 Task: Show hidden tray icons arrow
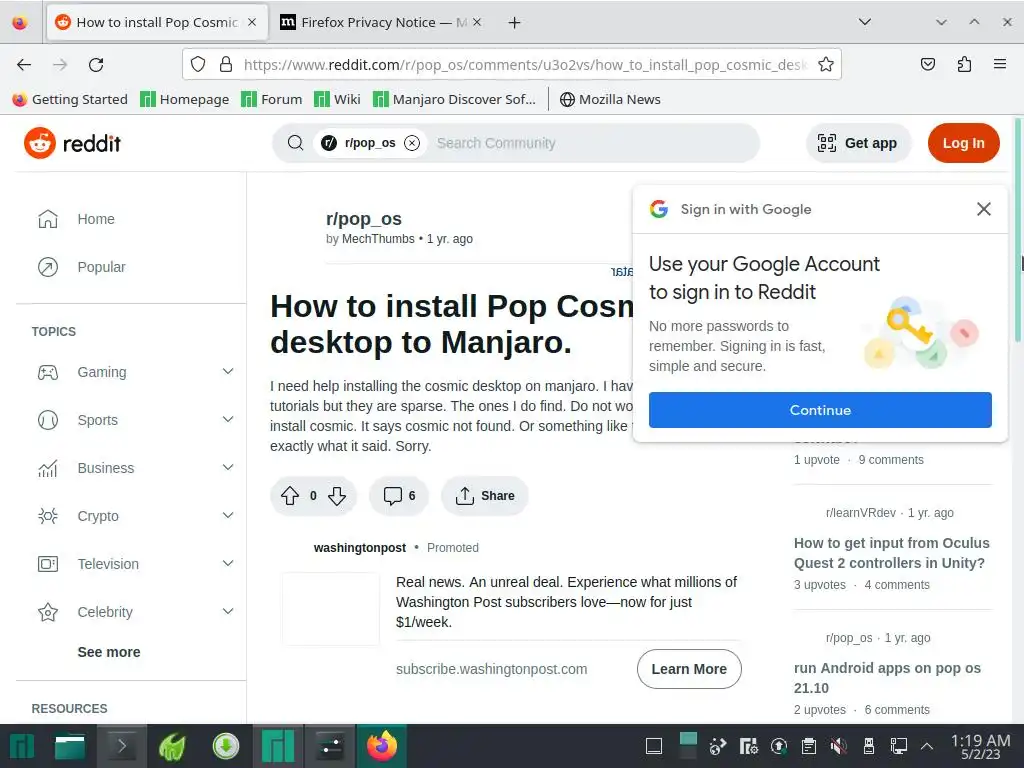(x=927, y=746)
